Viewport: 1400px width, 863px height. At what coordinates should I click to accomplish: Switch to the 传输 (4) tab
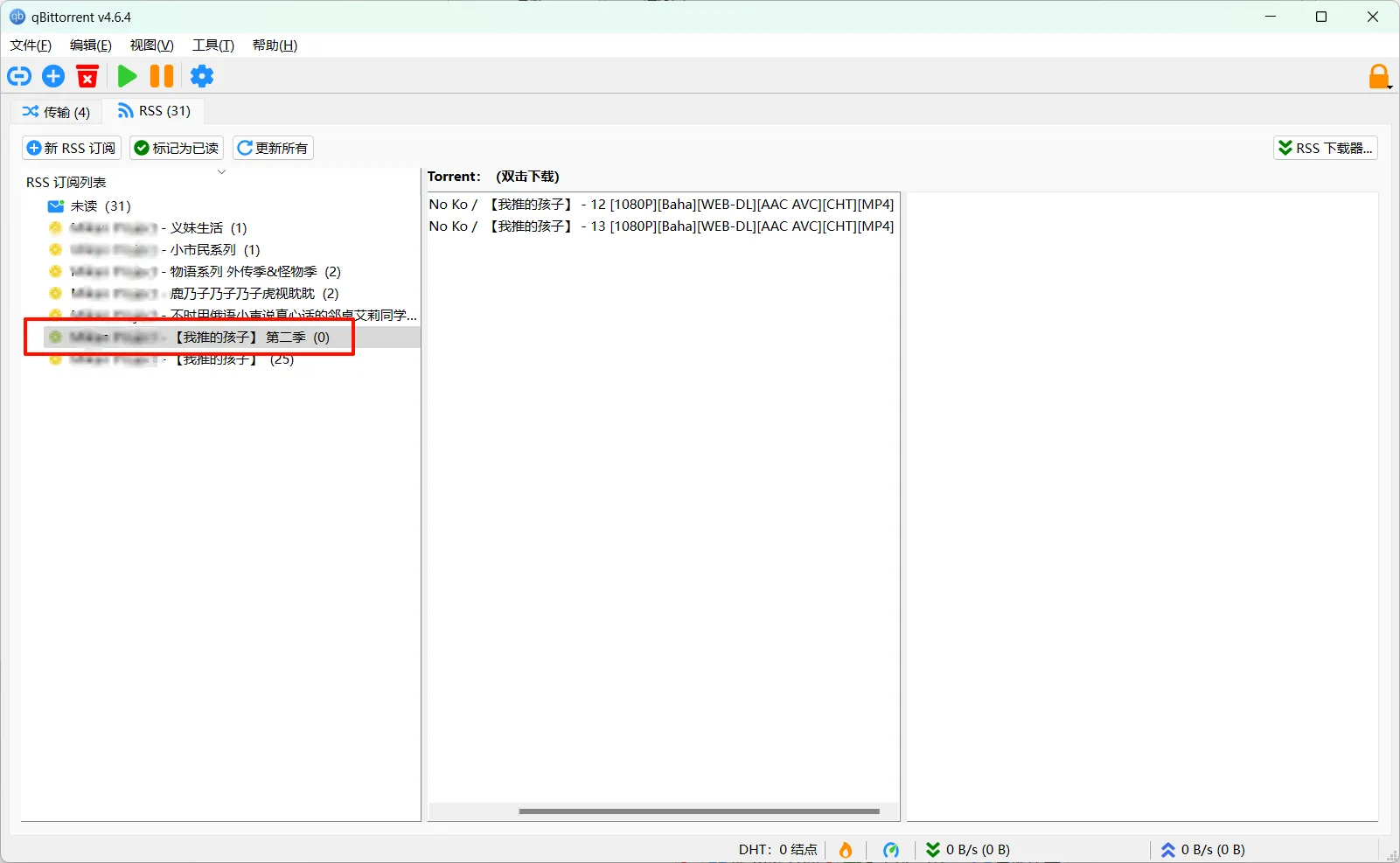tap(56, 112)
